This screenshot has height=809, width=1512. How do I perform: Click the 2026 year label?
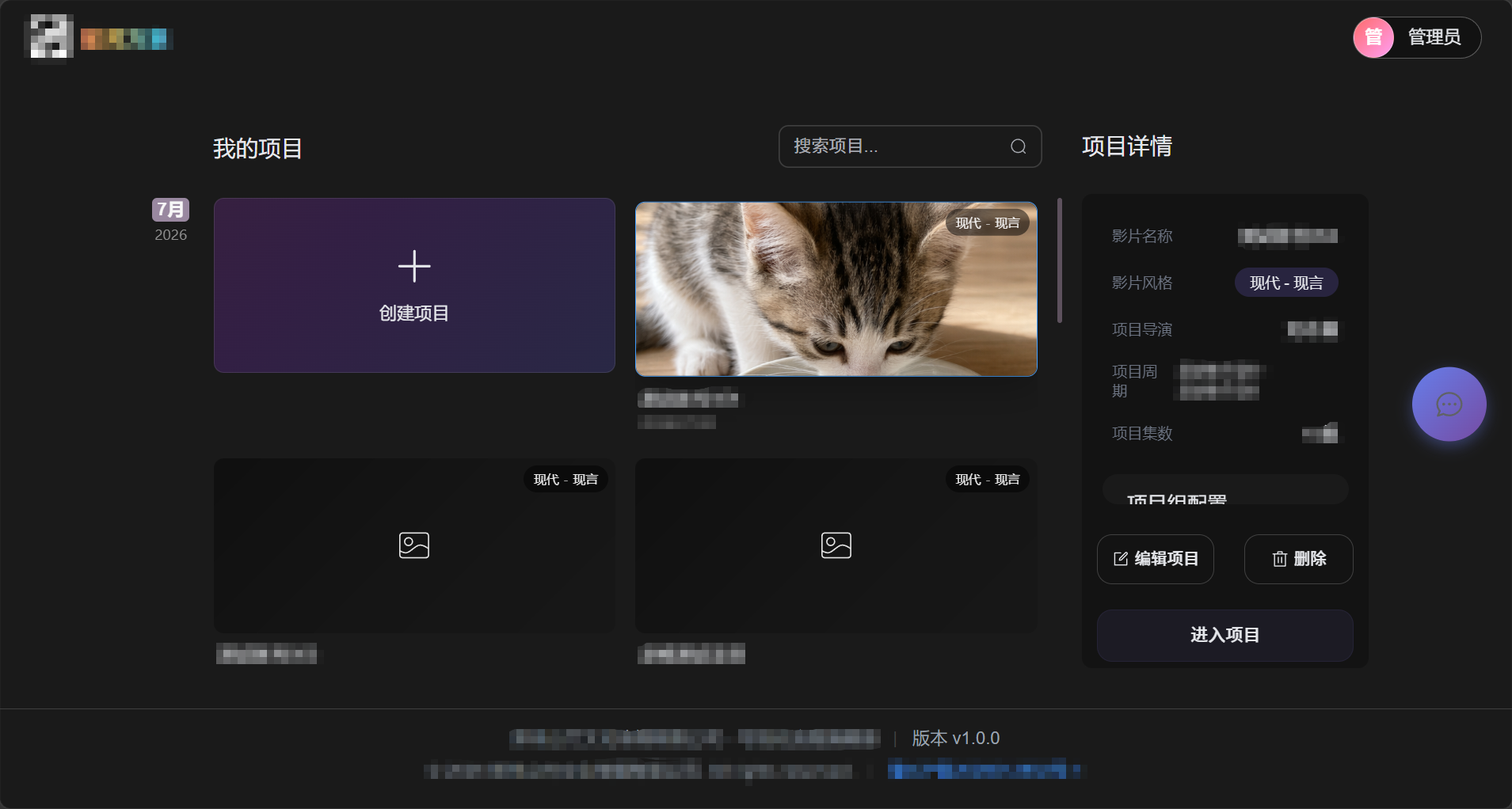click(x=170, y=235)
